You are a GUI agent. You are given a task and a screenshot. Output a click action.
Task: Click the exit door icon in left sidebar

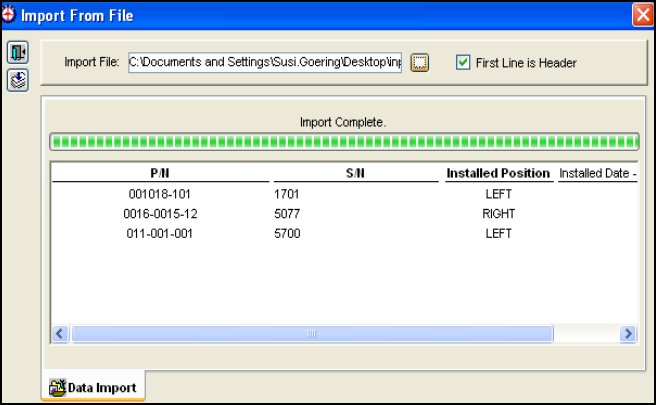coord(18,52)
